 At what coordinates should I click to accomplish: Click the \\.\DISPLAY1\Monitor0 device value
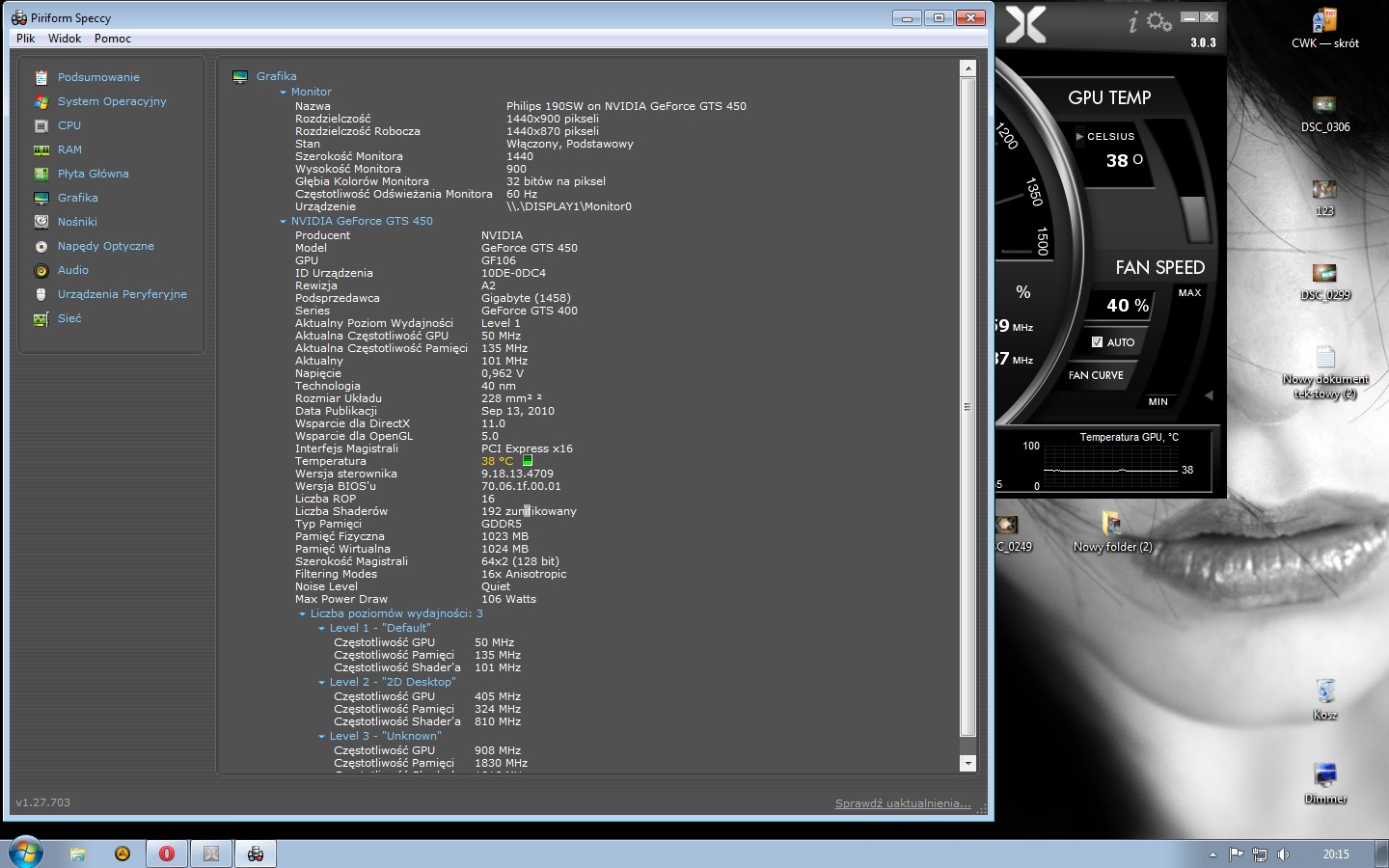point(569,206)
